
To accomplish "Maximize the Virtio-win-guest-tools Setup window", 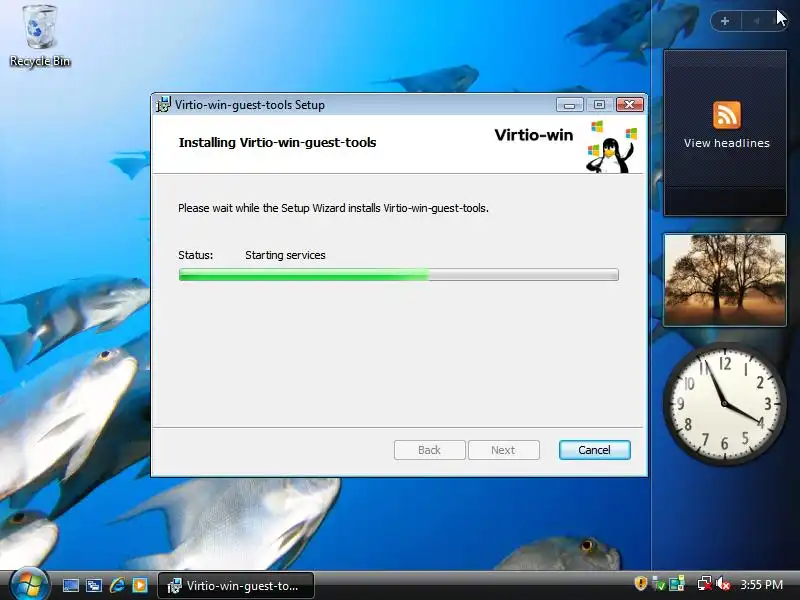I will pos(599,105).
